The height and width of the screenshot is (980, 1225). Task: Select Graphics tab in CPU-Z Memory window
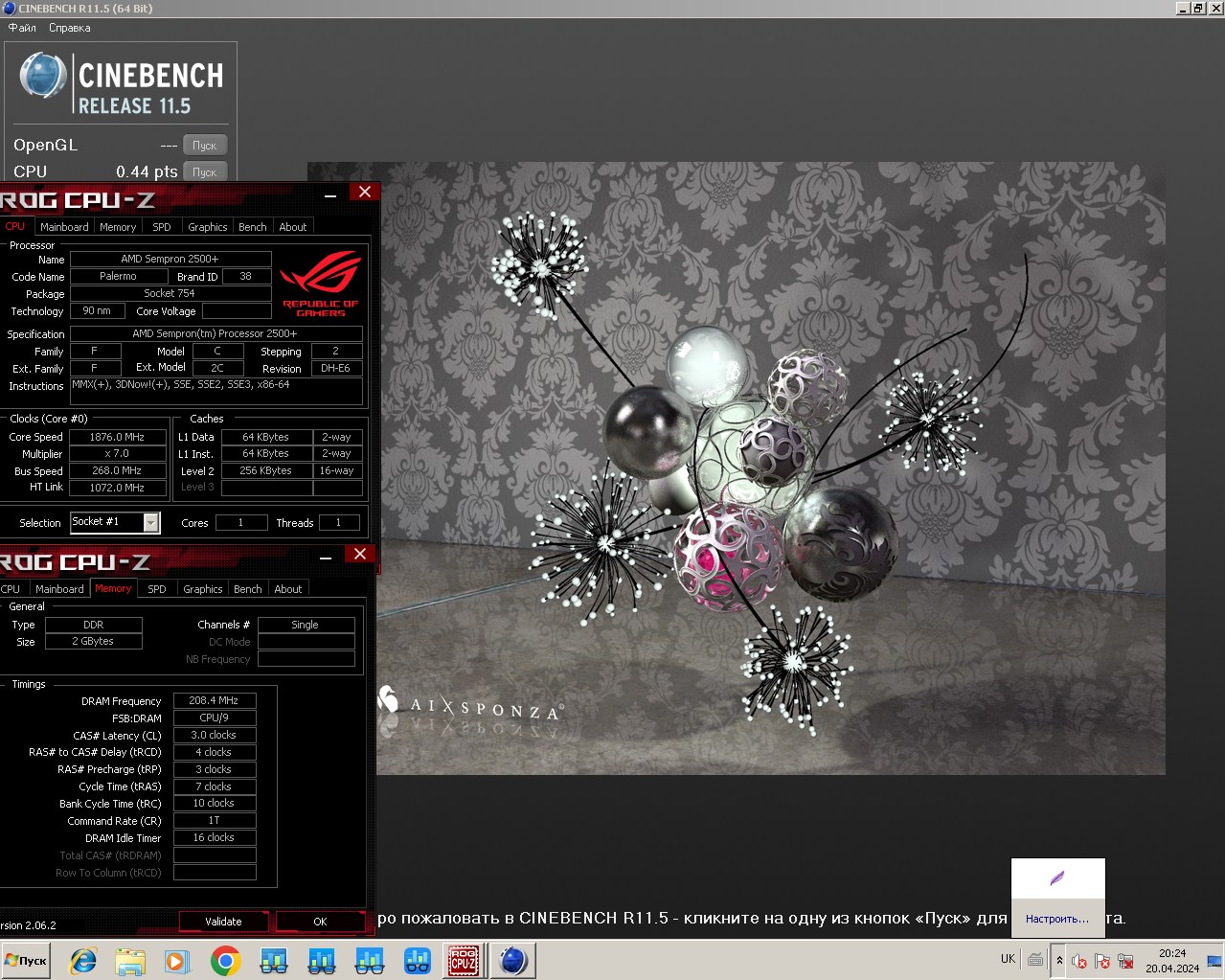point(203,589)
